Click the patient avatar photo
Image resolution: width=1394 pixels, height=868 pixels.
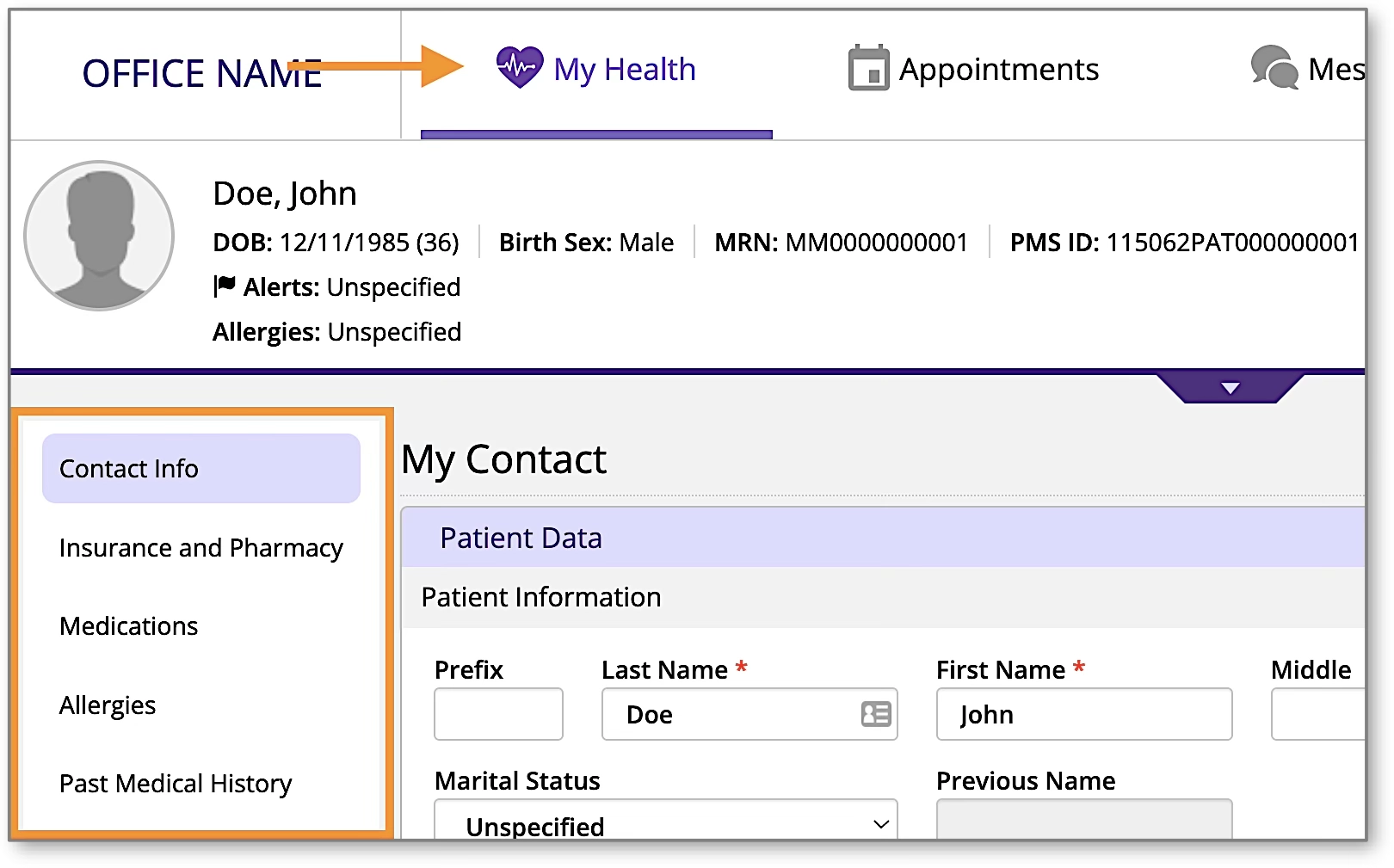point(99,235)
